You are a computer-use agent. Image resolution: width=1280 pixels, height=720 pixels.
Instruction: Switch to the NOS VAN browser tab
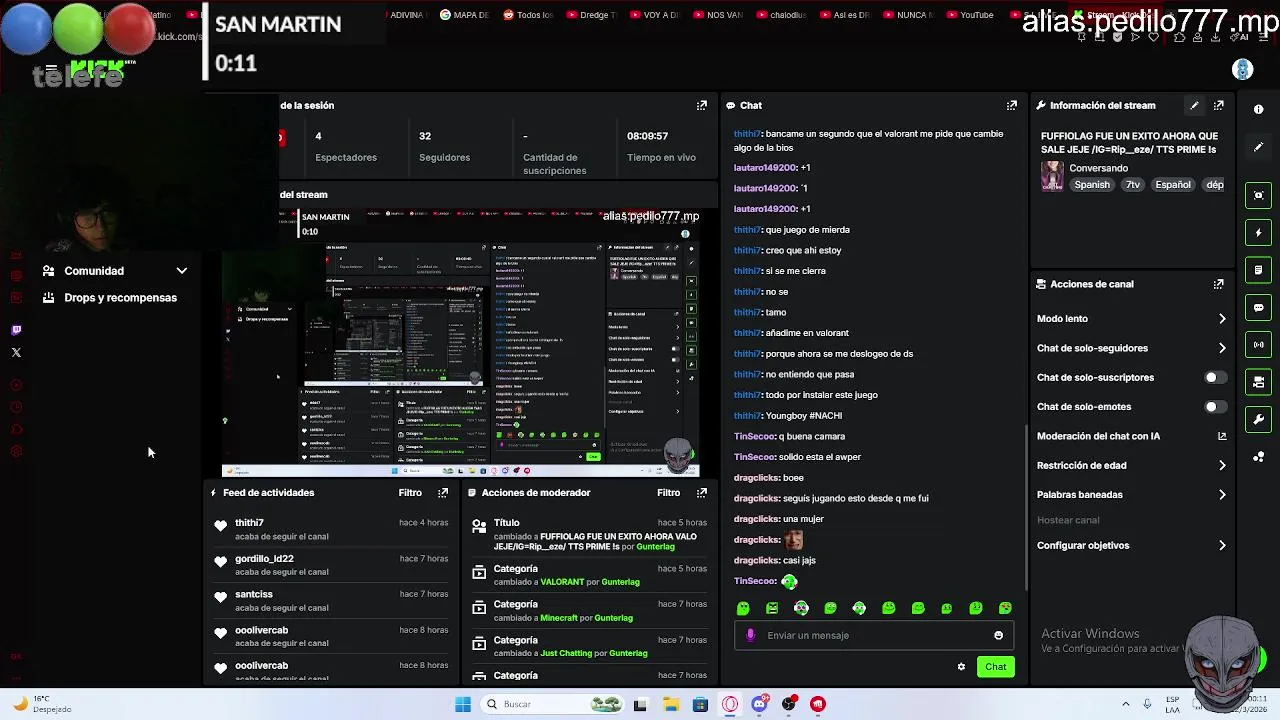pyautogui.click(x=718, y=15)
